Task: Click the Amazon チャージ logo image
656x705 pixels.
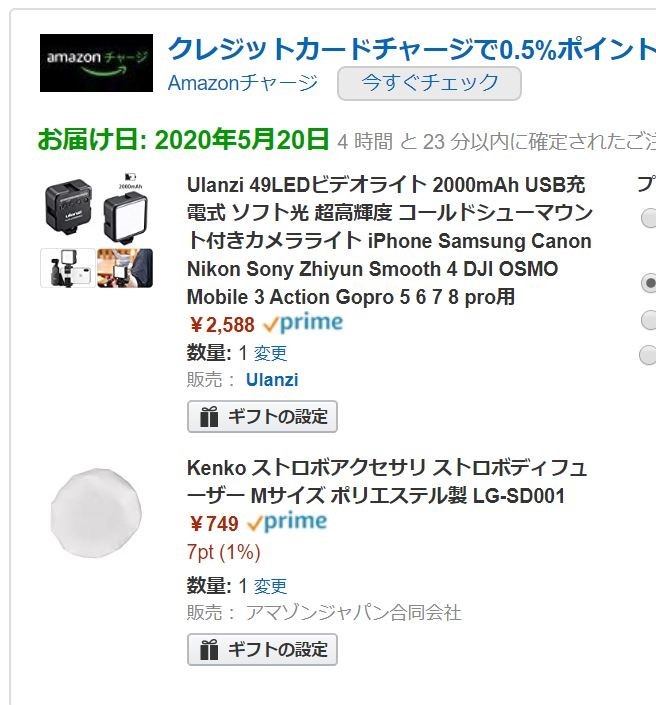Action: tap(96, 62)
